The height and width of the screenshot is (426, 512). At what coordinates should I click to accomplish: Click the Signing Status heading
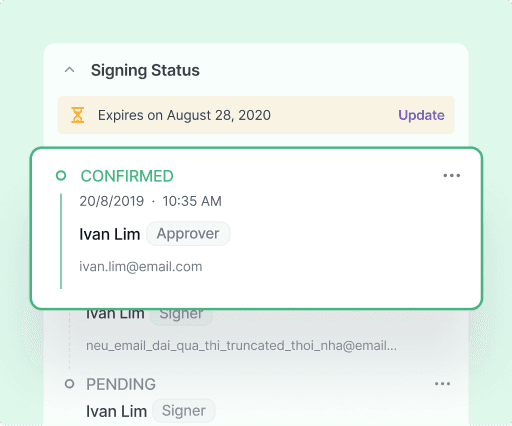(x=145, y=70)
